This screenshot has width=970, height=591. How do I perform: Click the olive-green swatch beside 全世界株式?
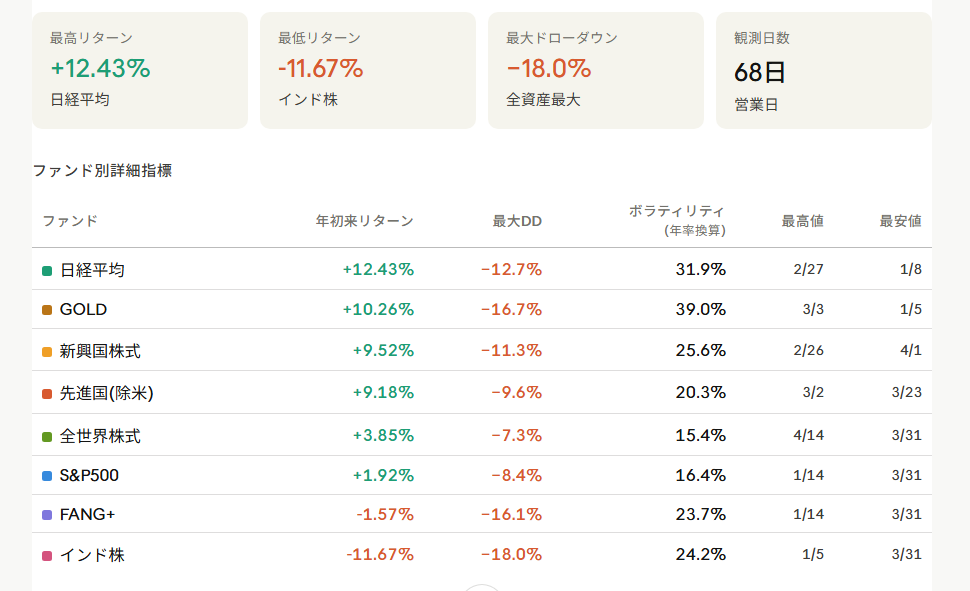(47, 437)
